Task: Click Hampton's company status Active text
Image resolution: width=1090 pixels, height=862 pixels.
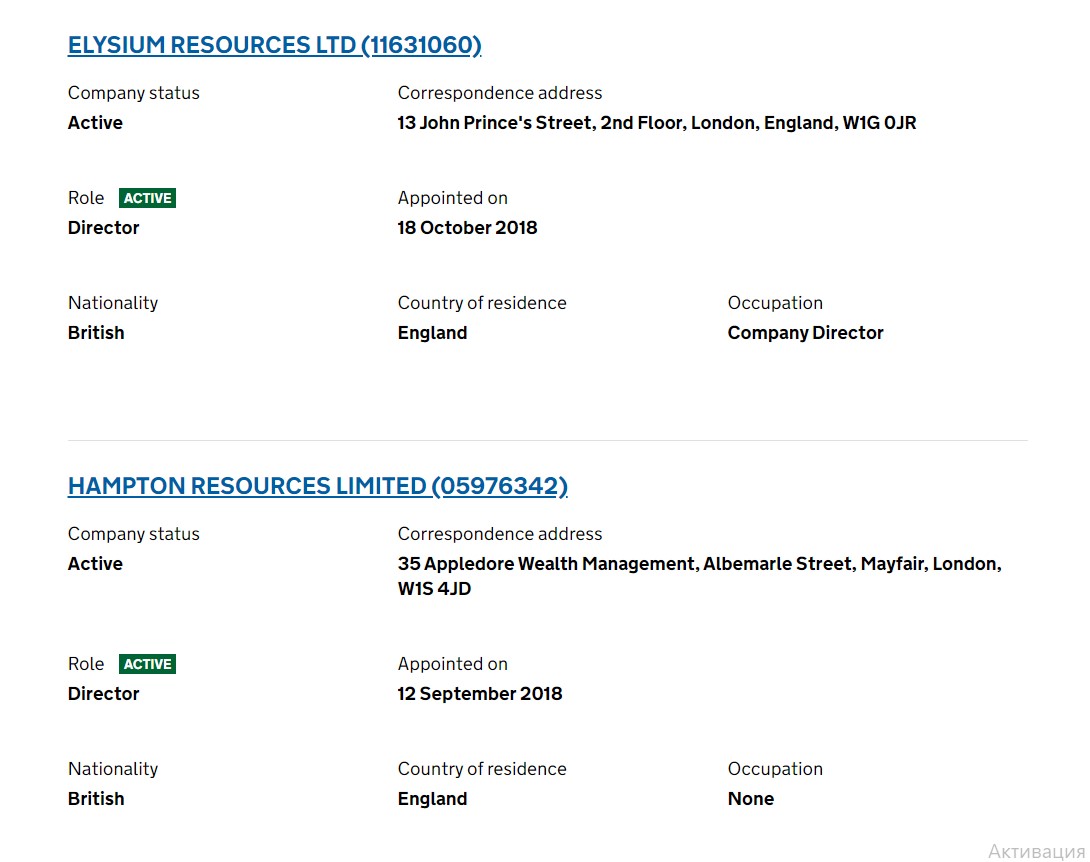Action: pyautogui.click(x=95, y=564)
